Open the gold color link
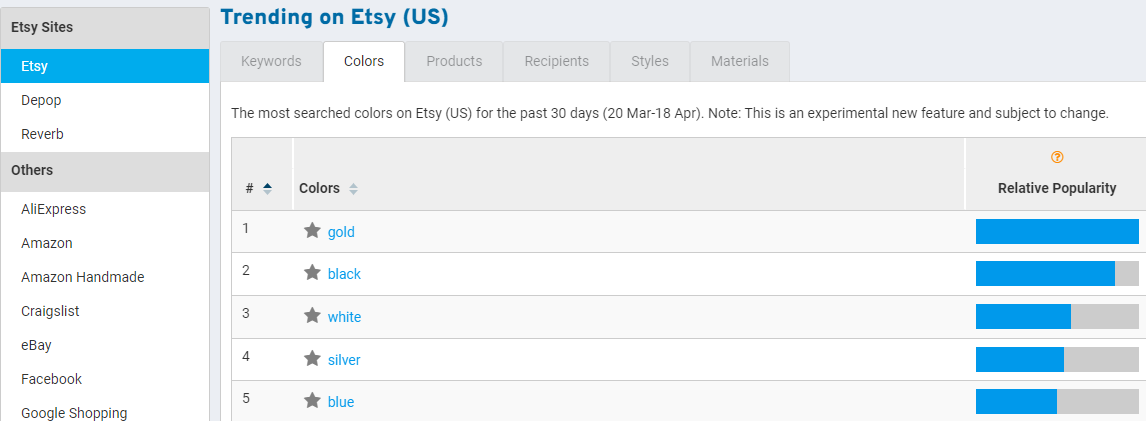Image resolution: width=1146 pixels, height=421 pixels. click(x=341, y=232)
